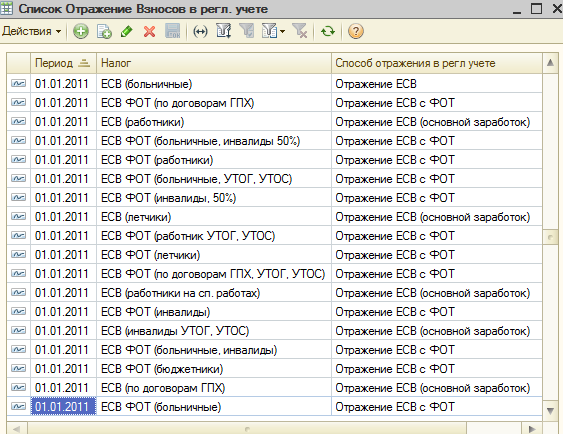Expand the filter history dropdown arrow
This screenshot has height=434, width=563.
click(x=283, y=32)
